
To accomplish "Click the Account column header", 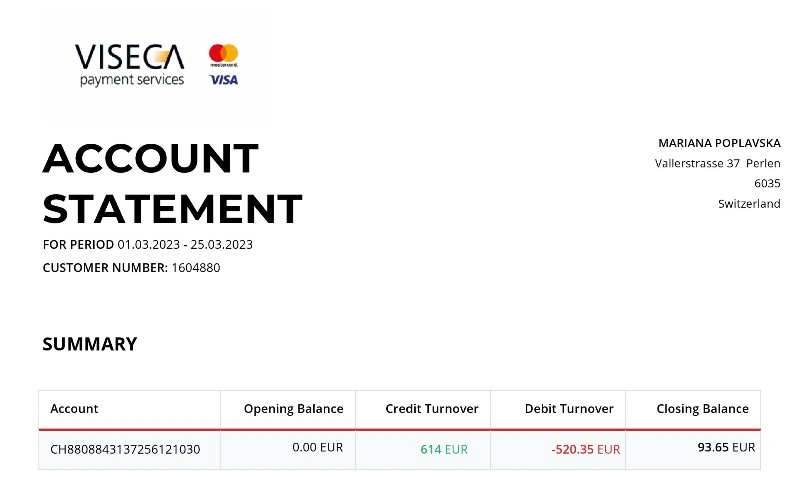I will pyautogui.click(x=74, y=409).
